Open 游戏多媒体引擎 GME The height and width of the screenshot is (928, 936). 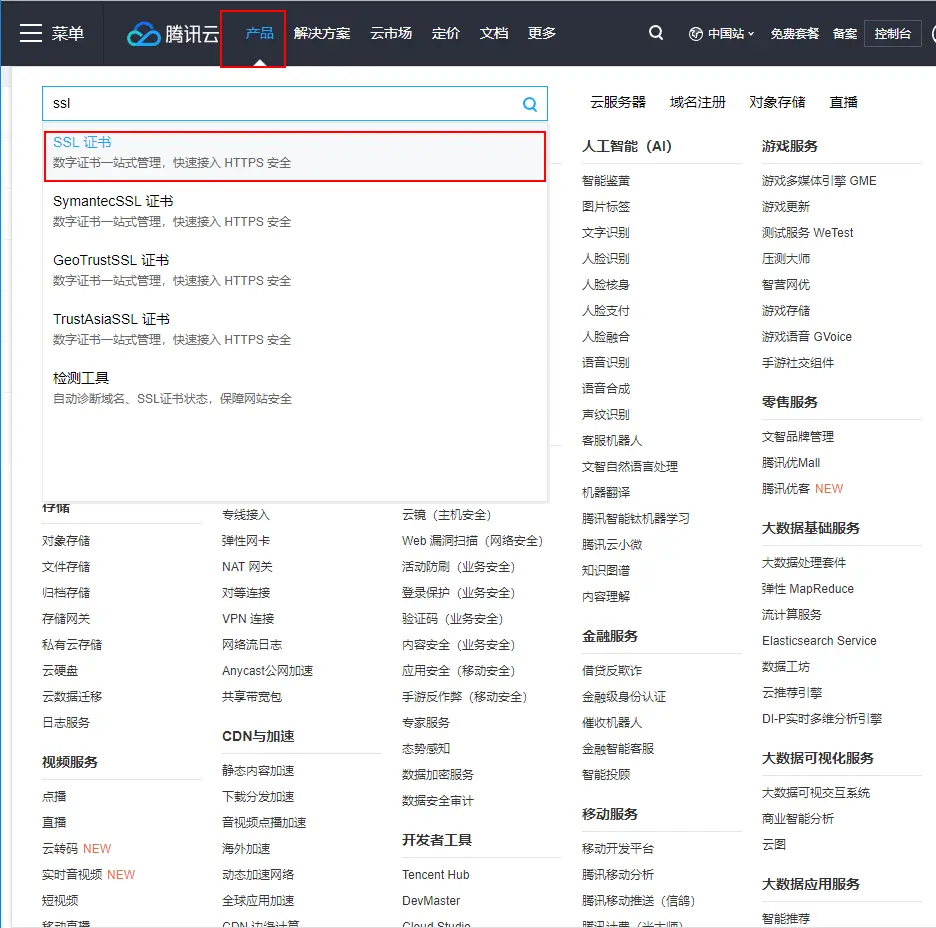point(819,181)
